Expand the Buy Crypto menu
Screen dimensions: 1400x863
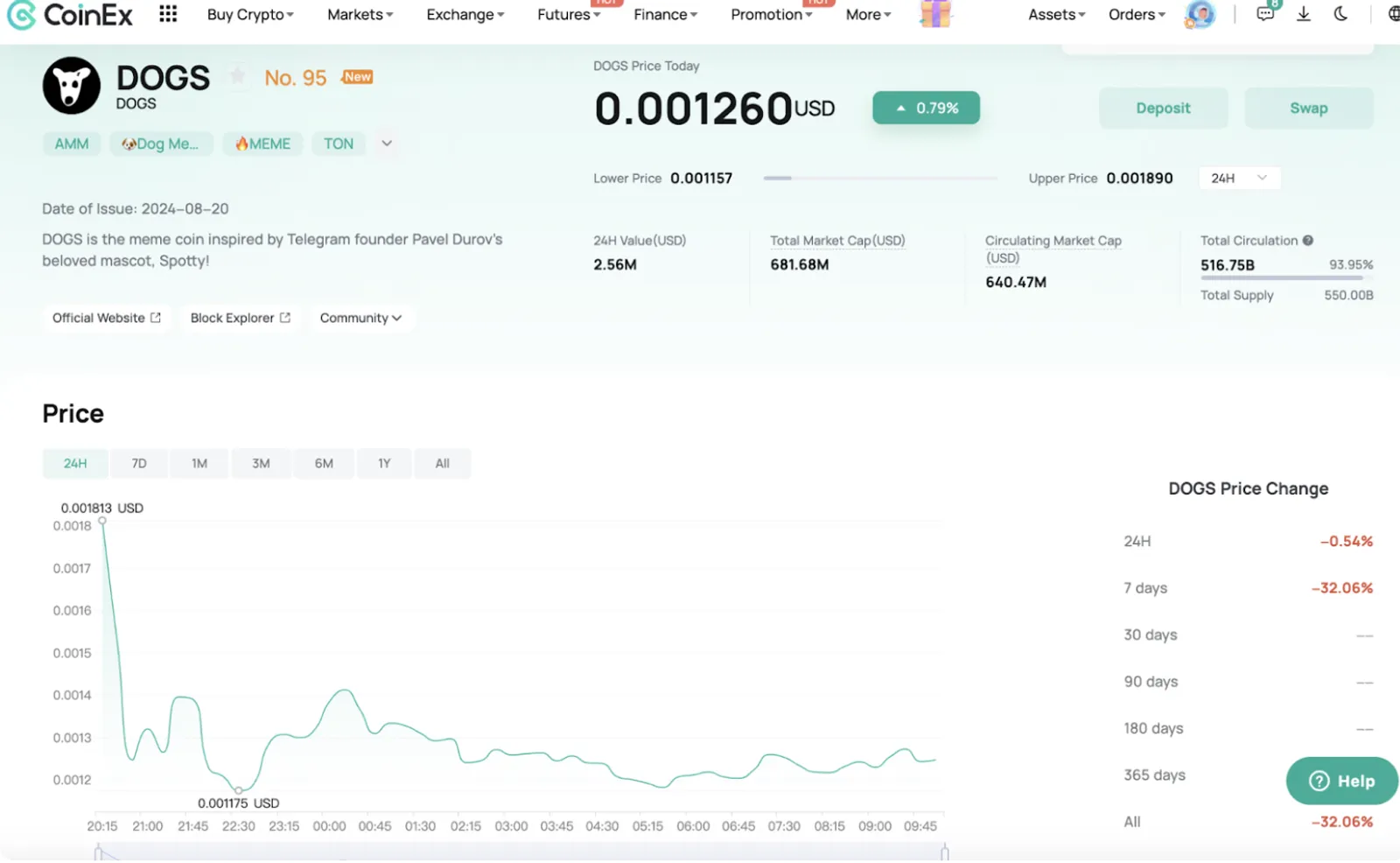click(250, 15)
